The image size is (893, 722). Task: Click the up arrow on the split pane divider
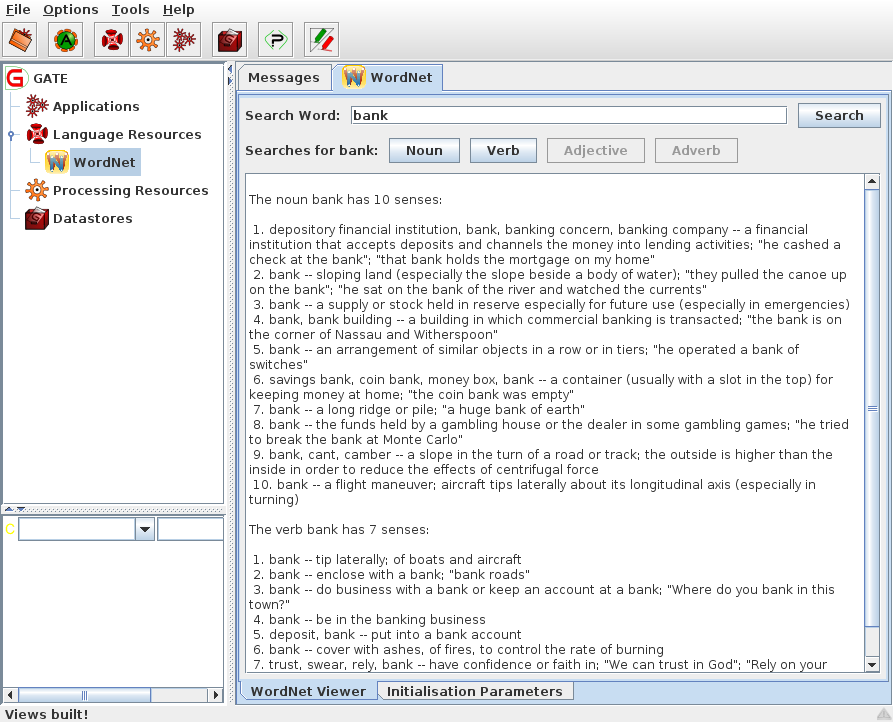[10, 509]
